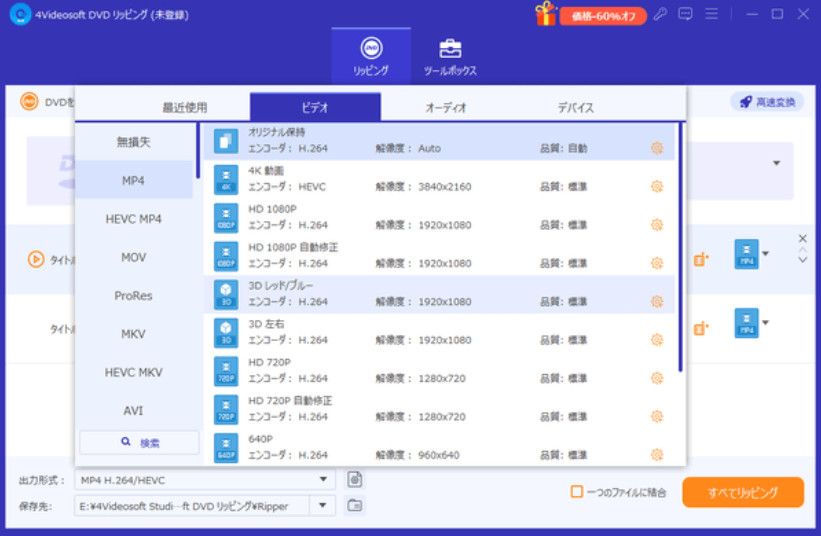Open settings gear for 4K 動画 preset

click(x=657, y=186)
